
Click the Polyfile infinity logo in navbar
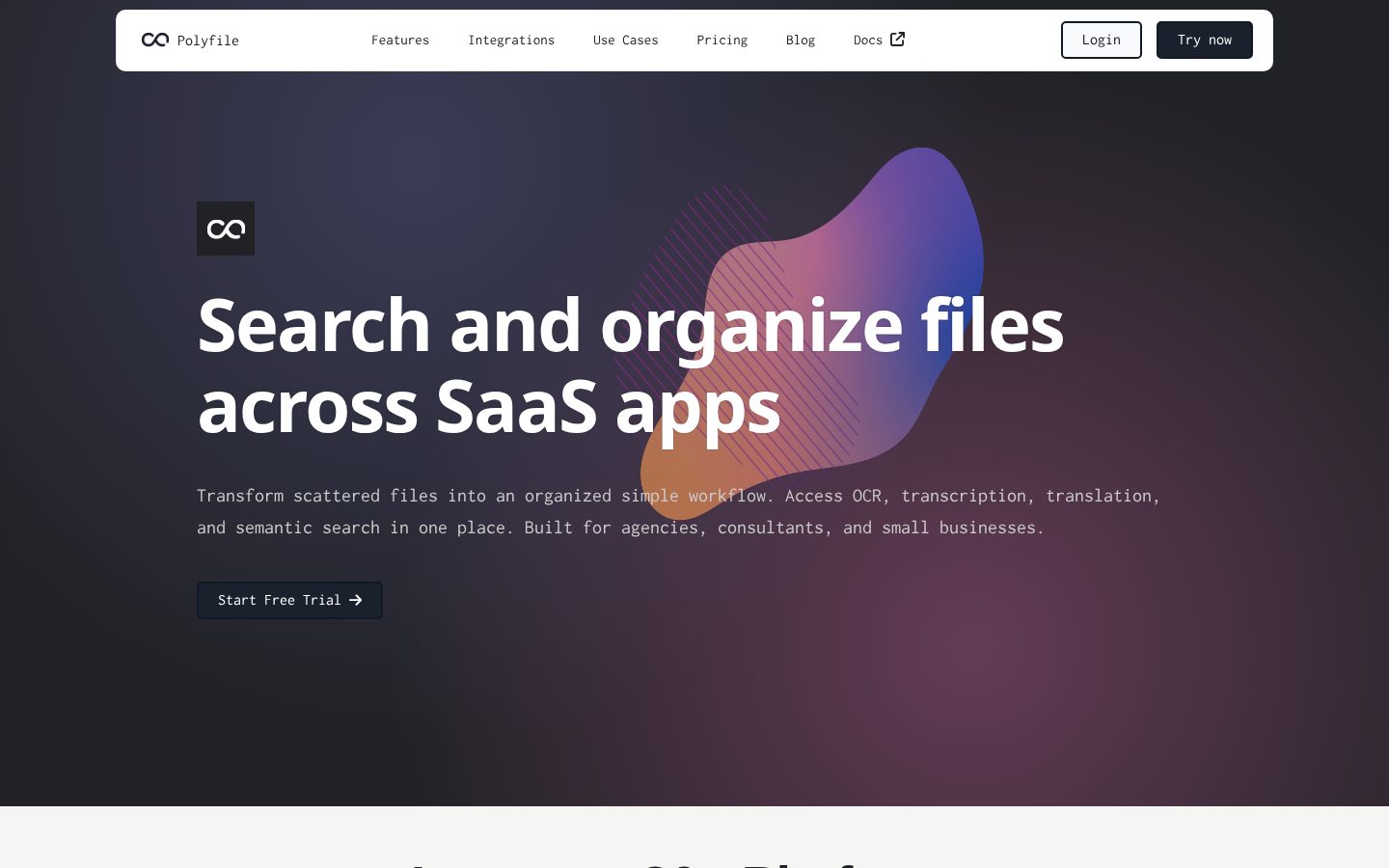click(x=155, y=40)
